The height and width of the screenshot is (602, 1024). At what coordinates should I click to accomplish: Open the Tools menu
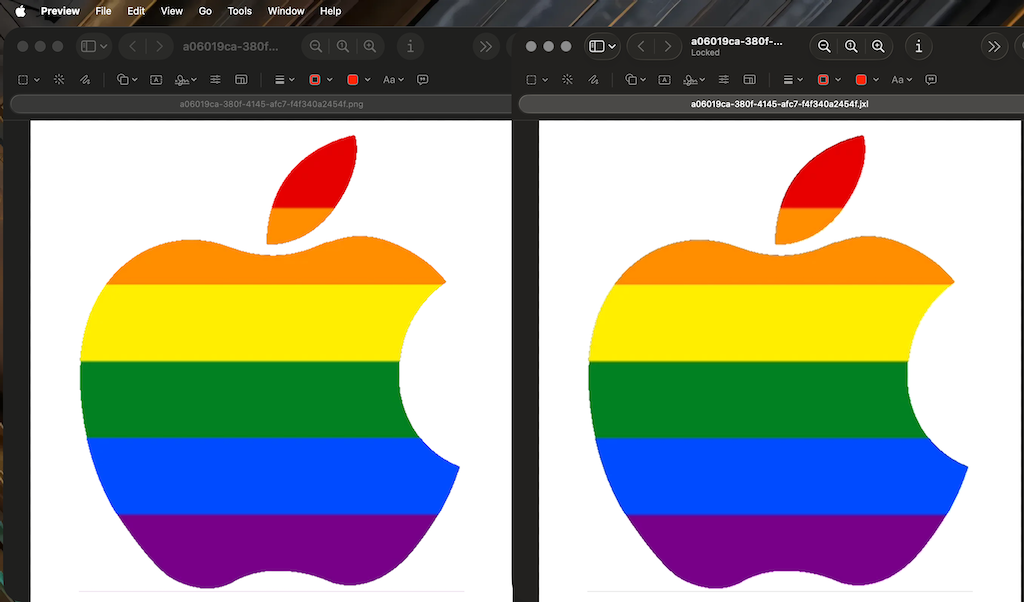pyautogui.click(x=240, y=11)
